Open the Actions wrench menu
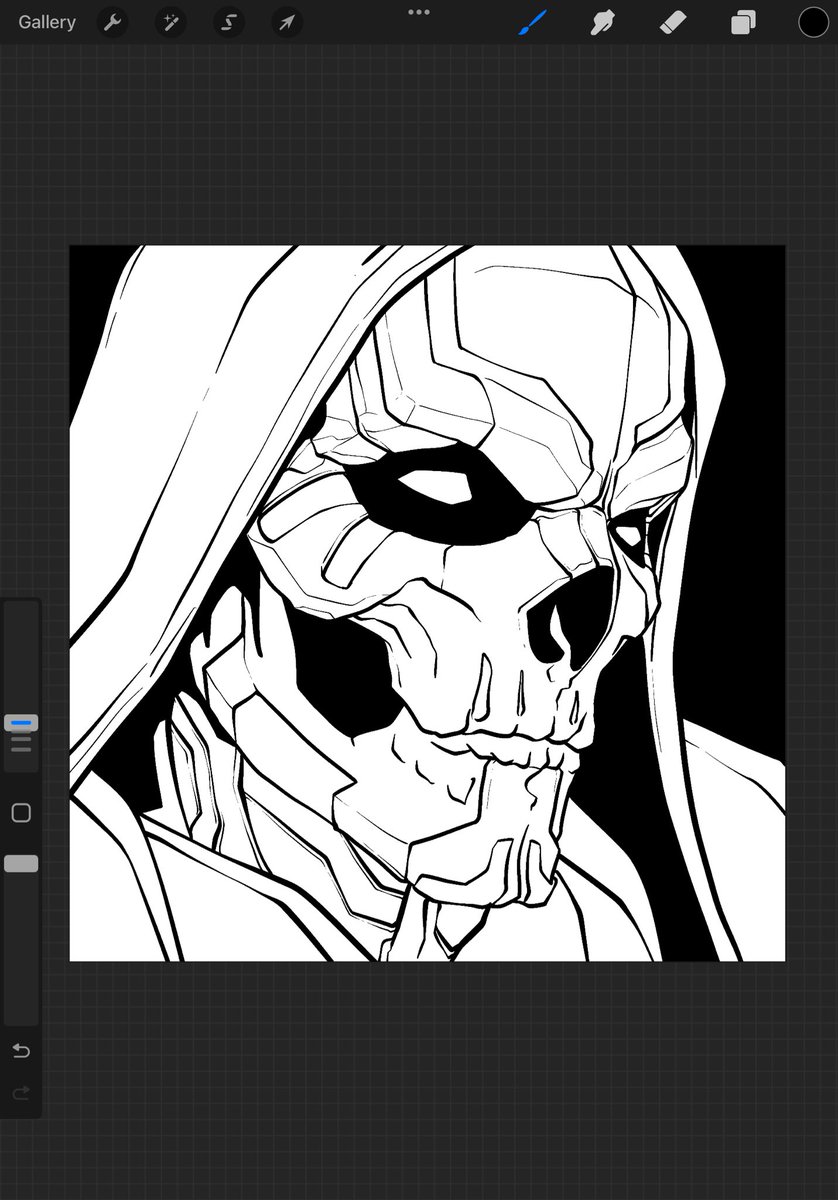The height and width of the screenshot is (1200, 838). point(113,22)
